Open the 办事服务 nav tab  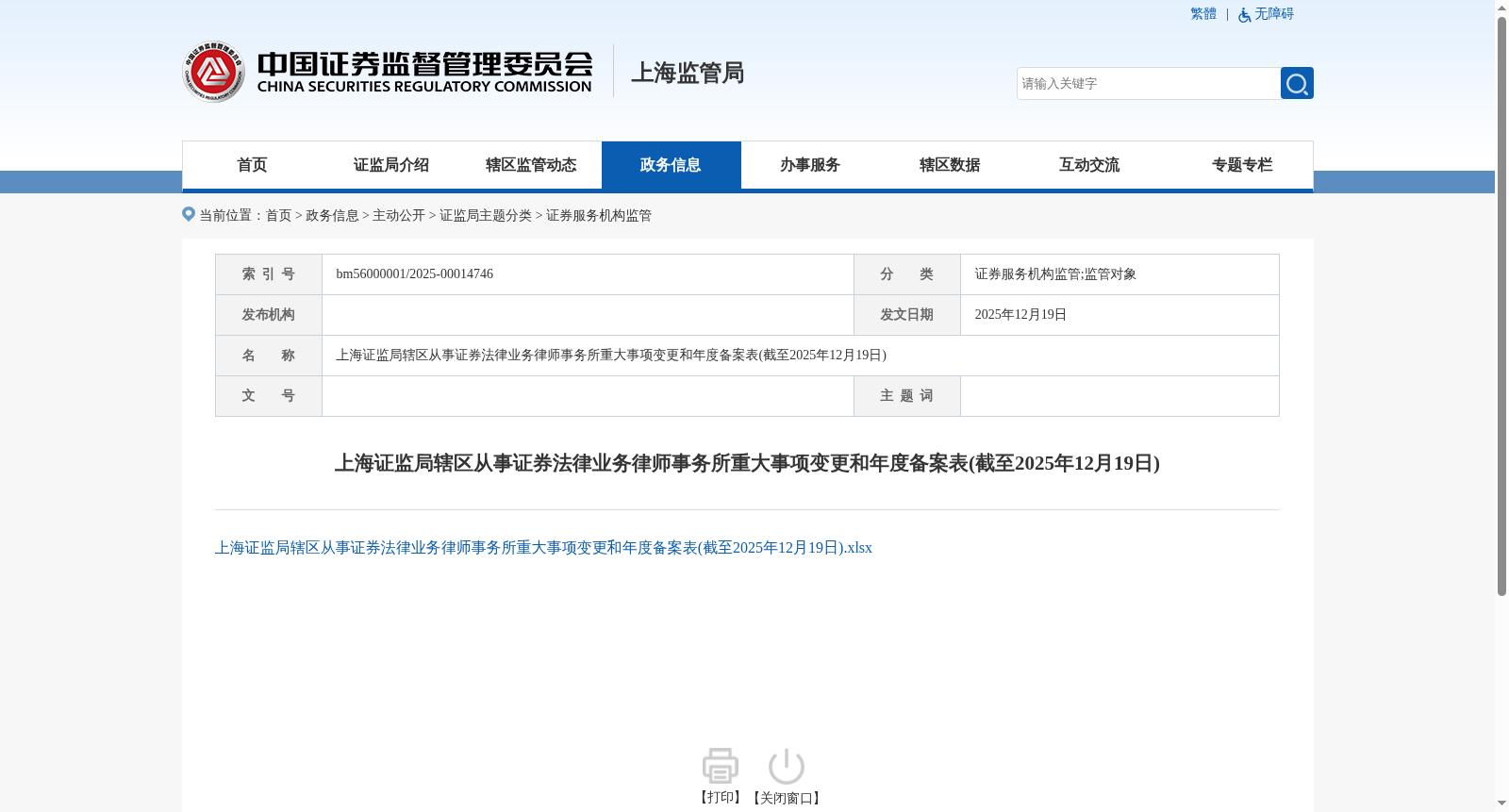click(x=810, y=165)
